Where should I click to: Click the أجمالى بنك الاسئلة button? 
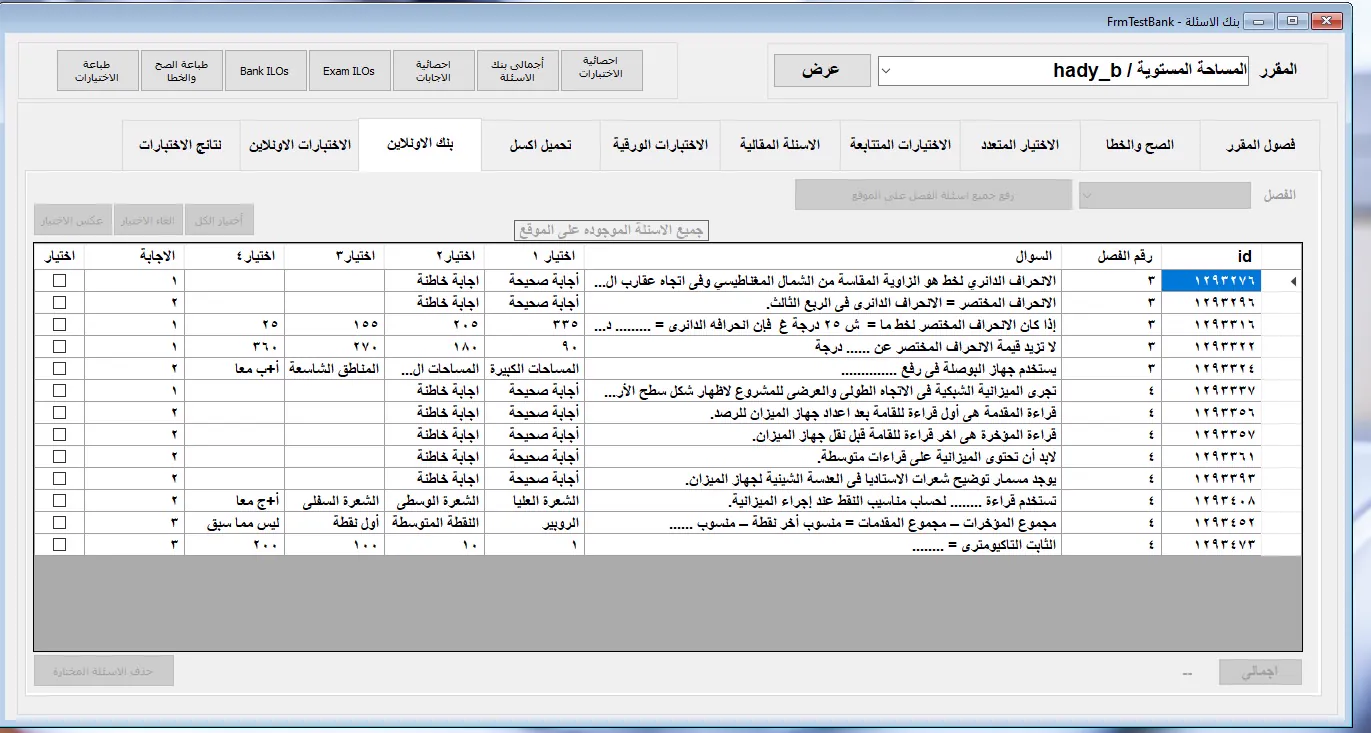[x=517, y=71]
